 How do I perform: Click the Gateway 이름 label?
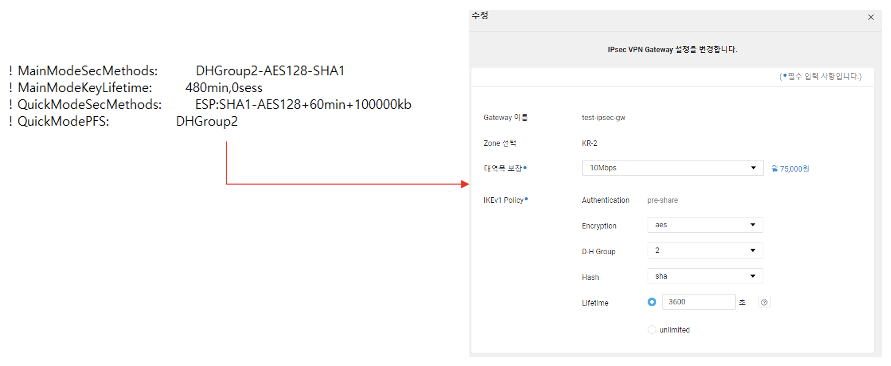(506, 118)
